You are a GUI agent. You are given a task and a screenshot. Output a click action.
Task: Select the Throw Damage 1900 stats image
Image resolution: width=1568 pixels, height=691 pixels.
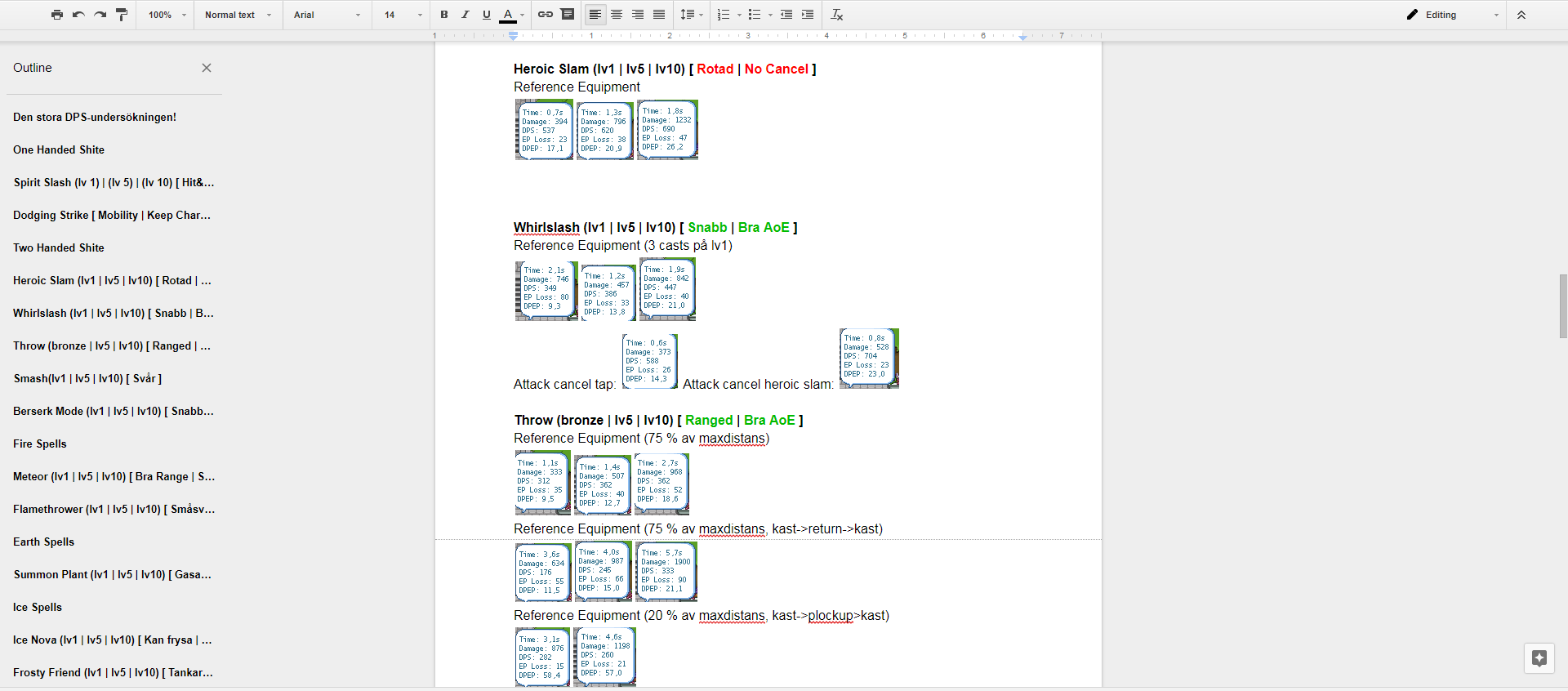point(666,571)
